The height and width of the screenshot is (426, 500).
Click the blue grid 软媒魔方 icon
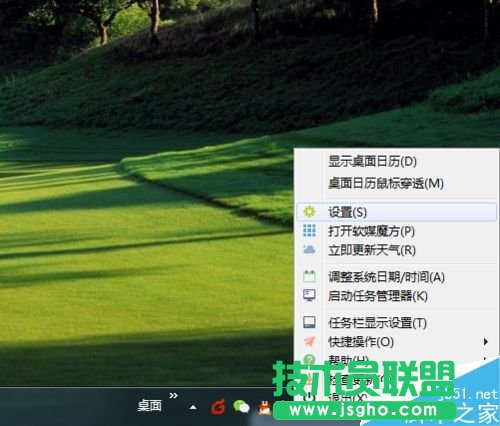pyautogui.click(x=309, y=231)
